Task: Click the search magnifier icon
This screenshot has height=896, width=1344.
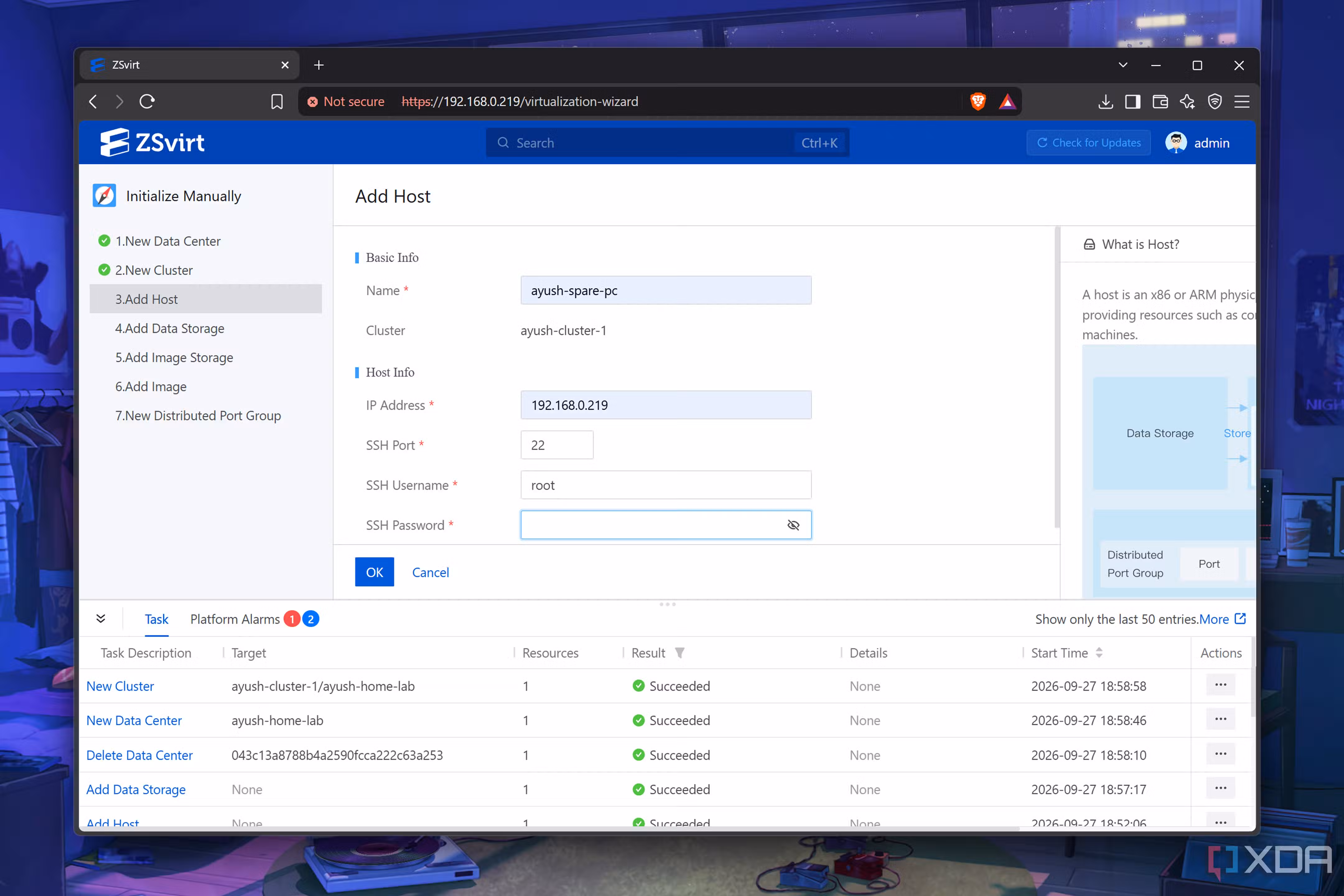Action: pyautogui.click(x=503, y=142)
